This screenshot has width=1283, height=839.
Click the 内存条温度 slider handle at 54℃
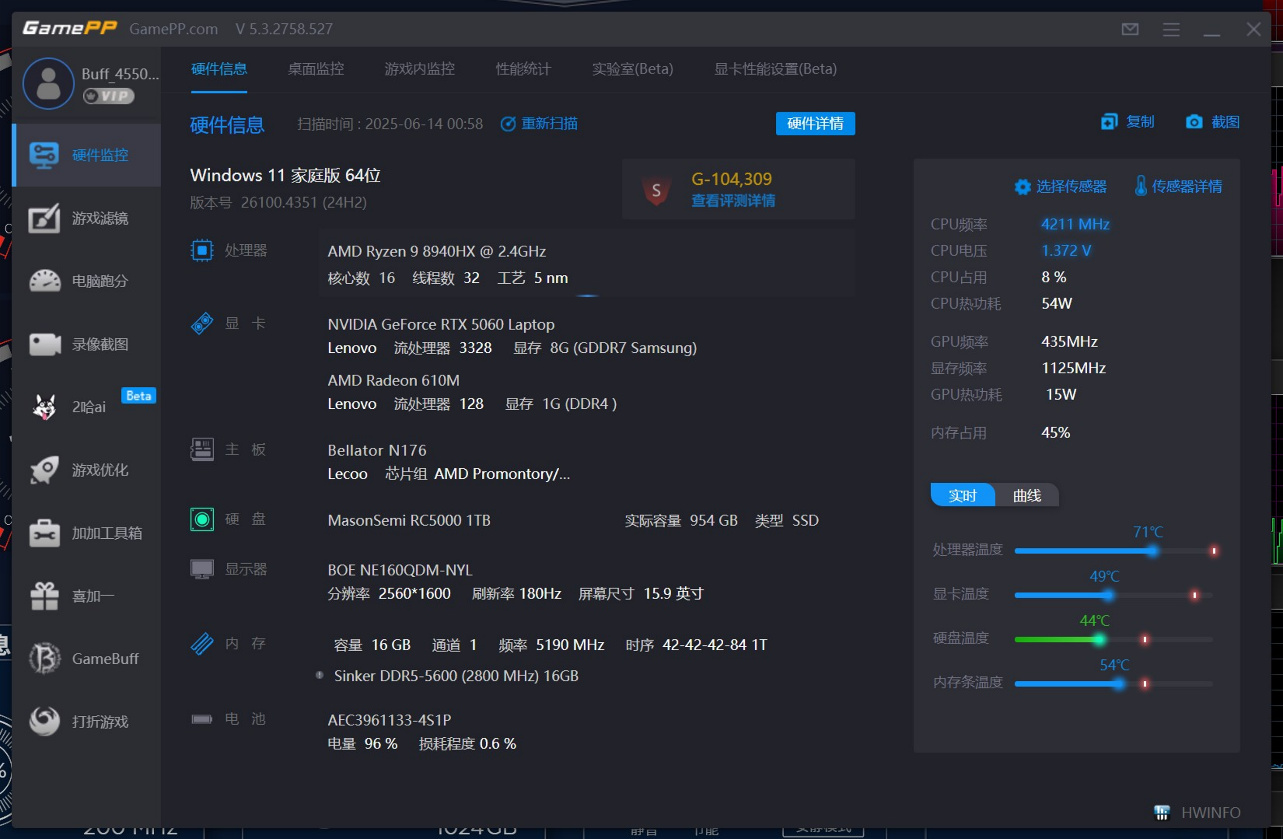(1118, 683)
